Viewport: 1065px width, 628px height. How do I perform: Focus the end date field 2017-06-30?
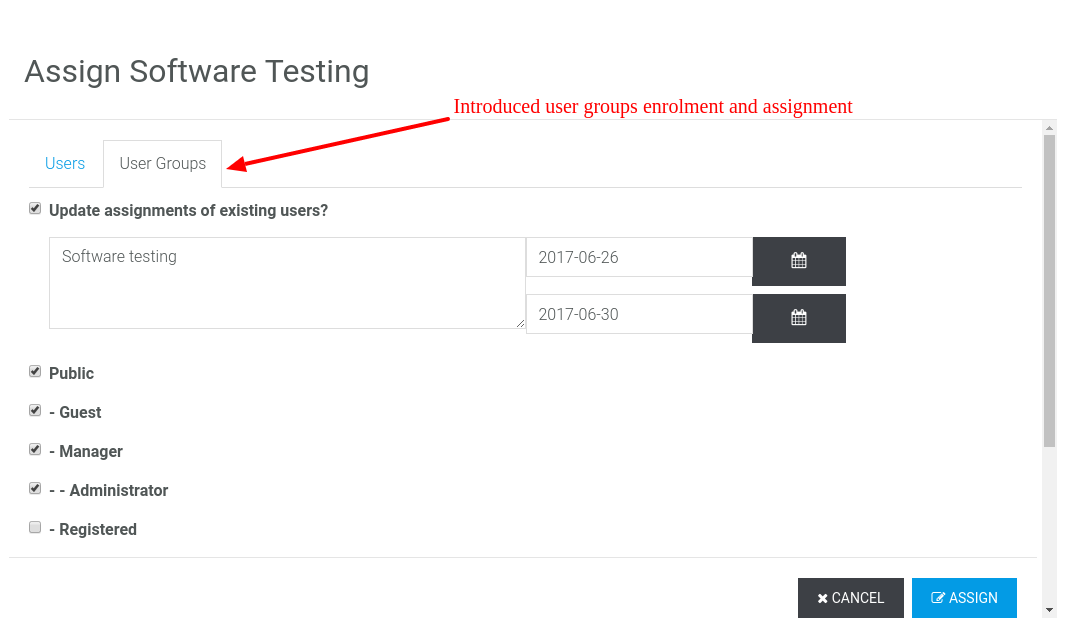tap(638, 314)
